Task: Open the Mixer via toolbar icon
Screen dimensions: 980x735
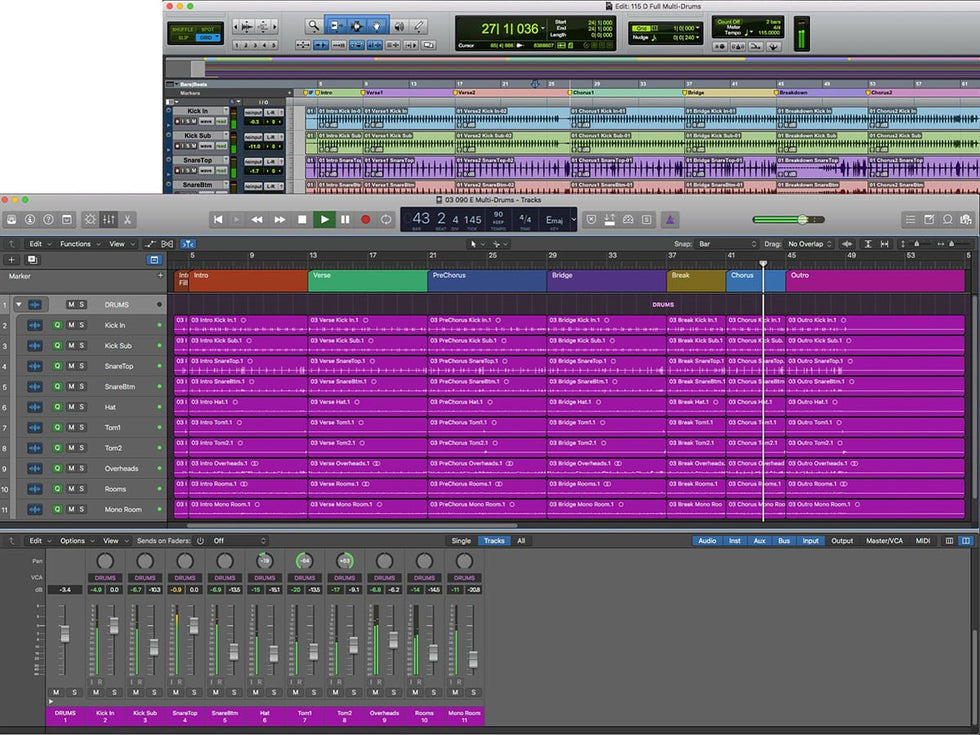Action: 110,219
